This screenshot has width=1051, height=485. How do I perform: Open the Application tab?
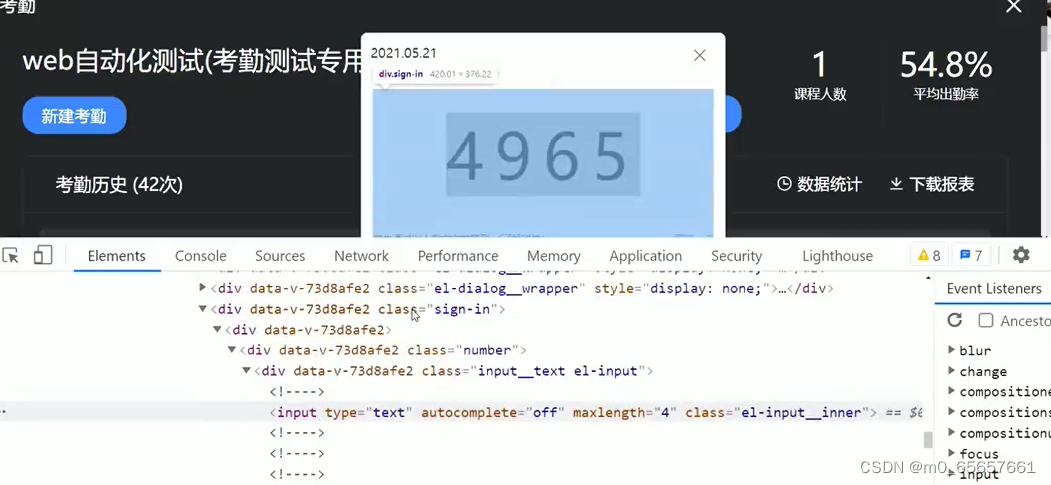click(x=645, y=256)
